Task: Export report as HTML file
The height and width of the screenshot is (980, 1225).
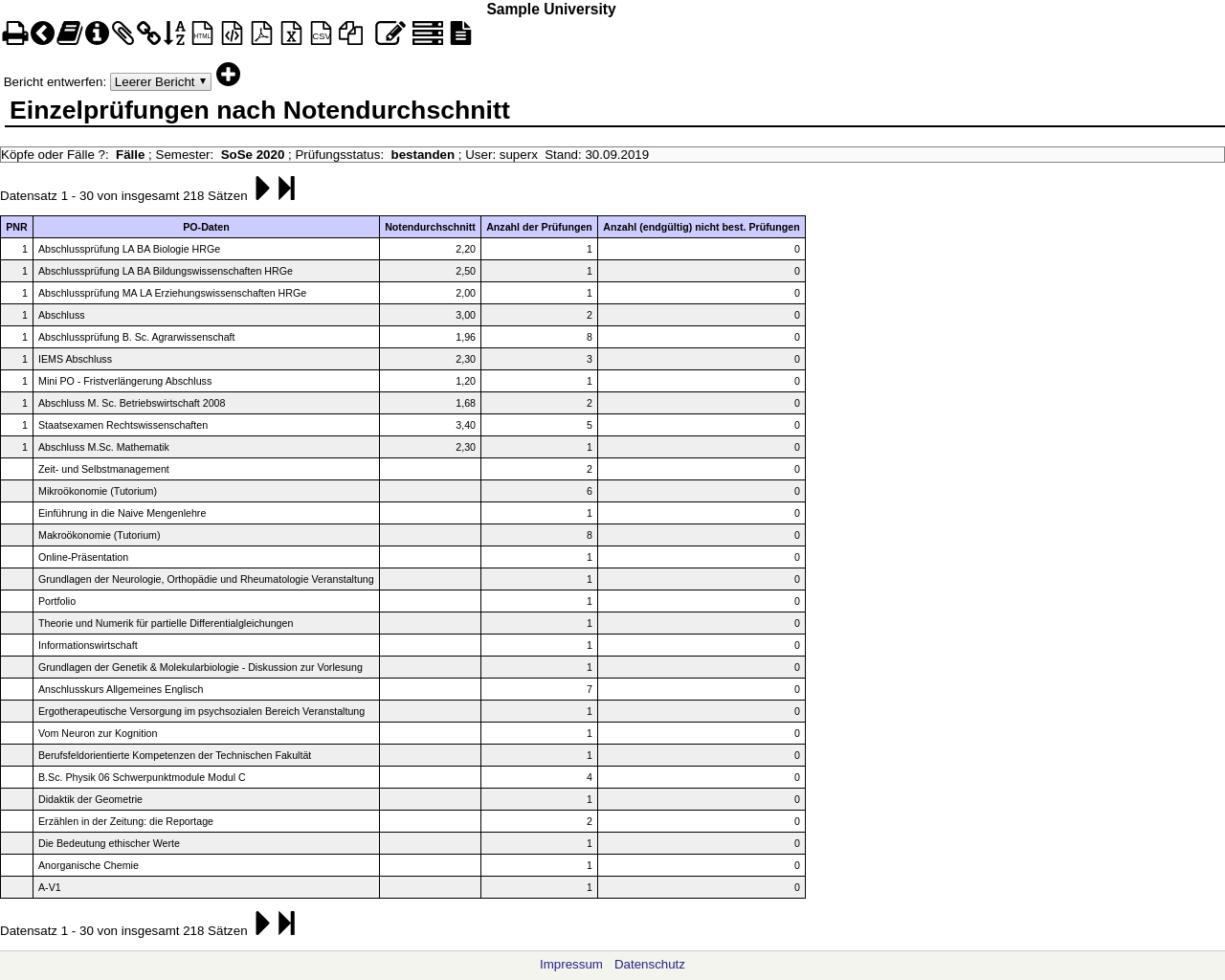Action: [x=202, y=33]
